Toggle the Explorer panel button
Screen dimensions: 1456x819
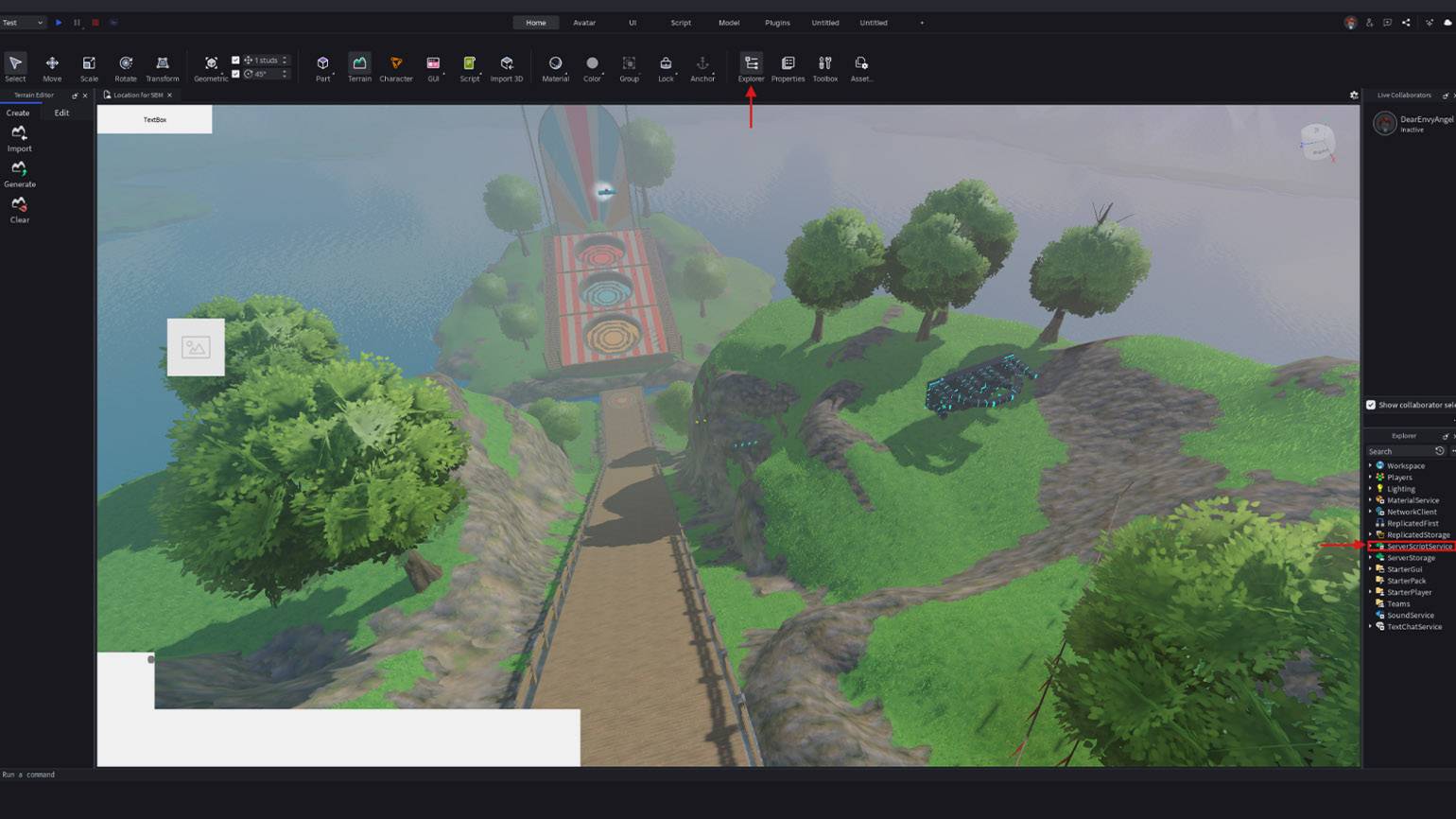(x=751, y=66)
